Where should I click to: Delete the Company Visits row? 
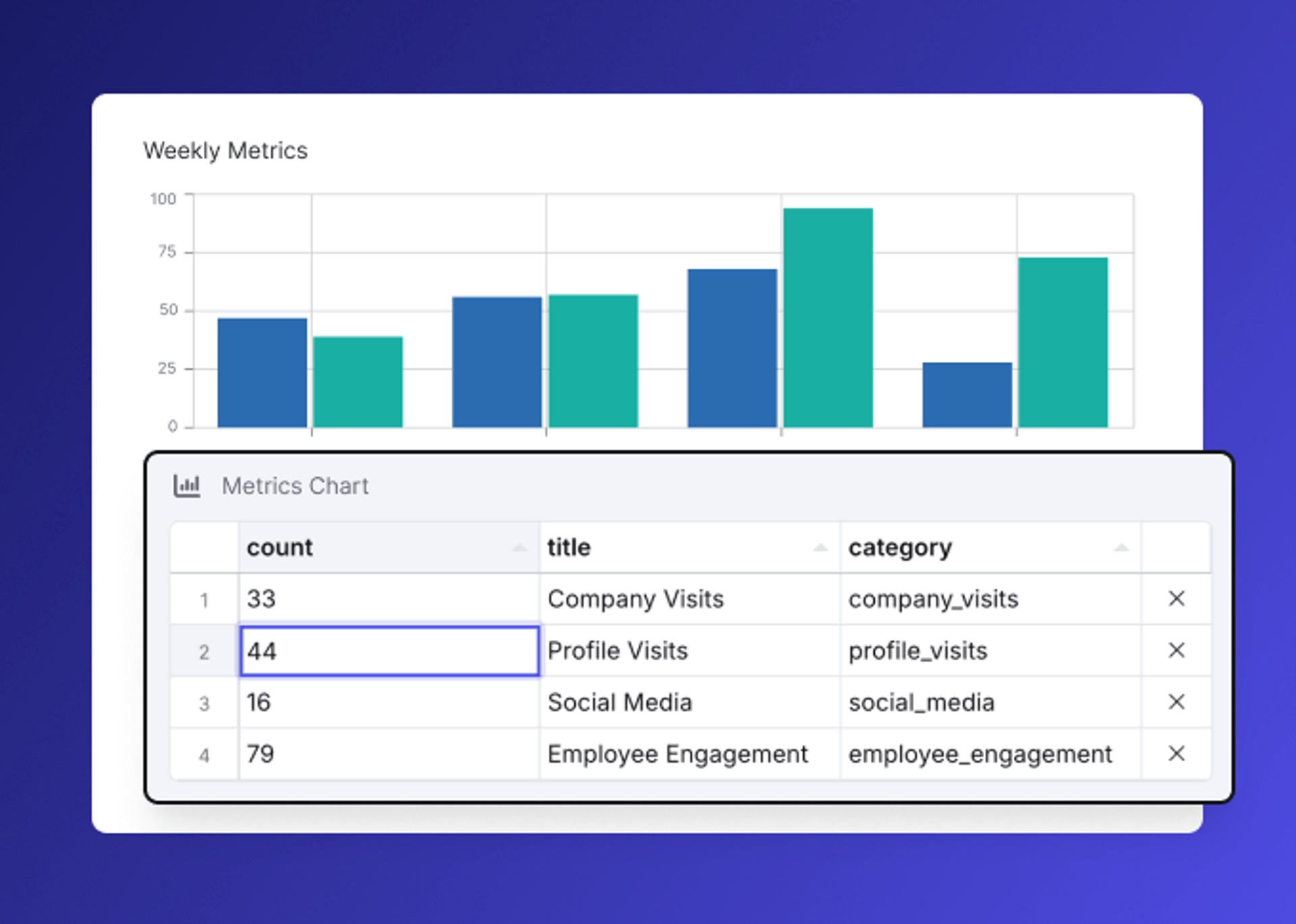1176,599
